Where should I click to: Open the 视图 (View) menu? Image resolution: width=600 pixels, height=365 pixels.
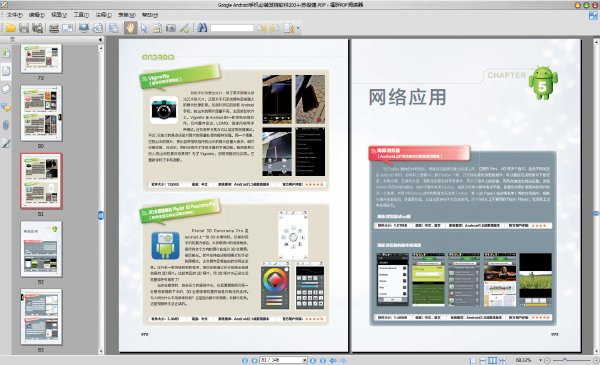click(59, 15)
